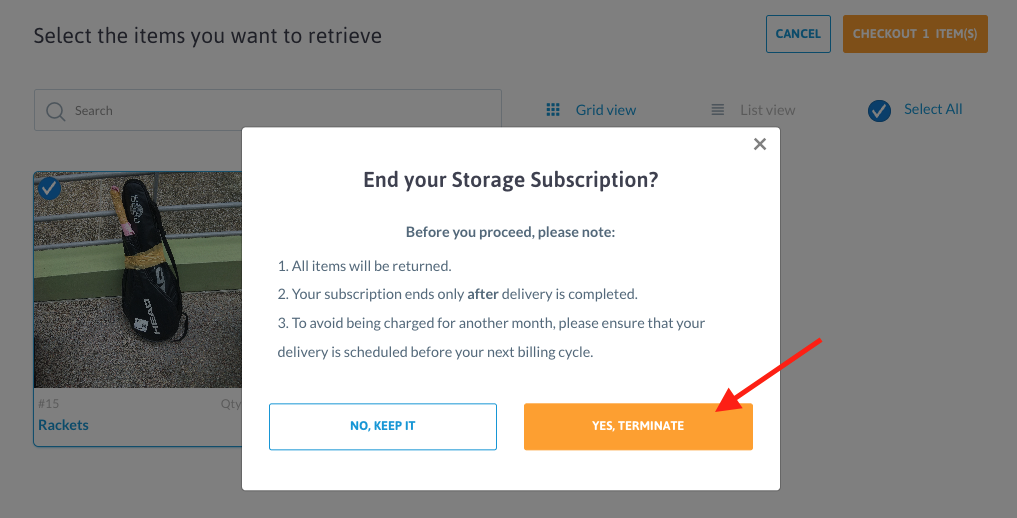Click the Rackets bag photo thumbnail

138,280
